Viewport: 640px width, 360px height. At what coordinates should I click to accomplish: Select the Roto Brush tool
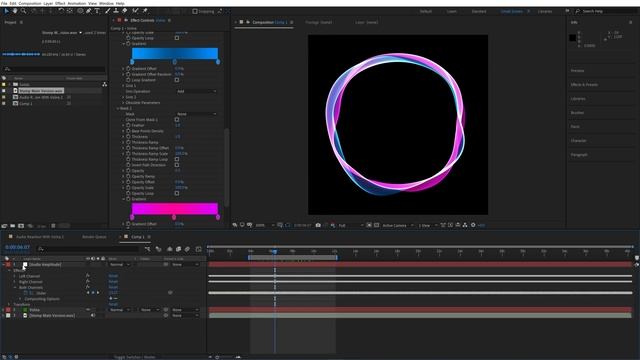(x=135, y=11)
